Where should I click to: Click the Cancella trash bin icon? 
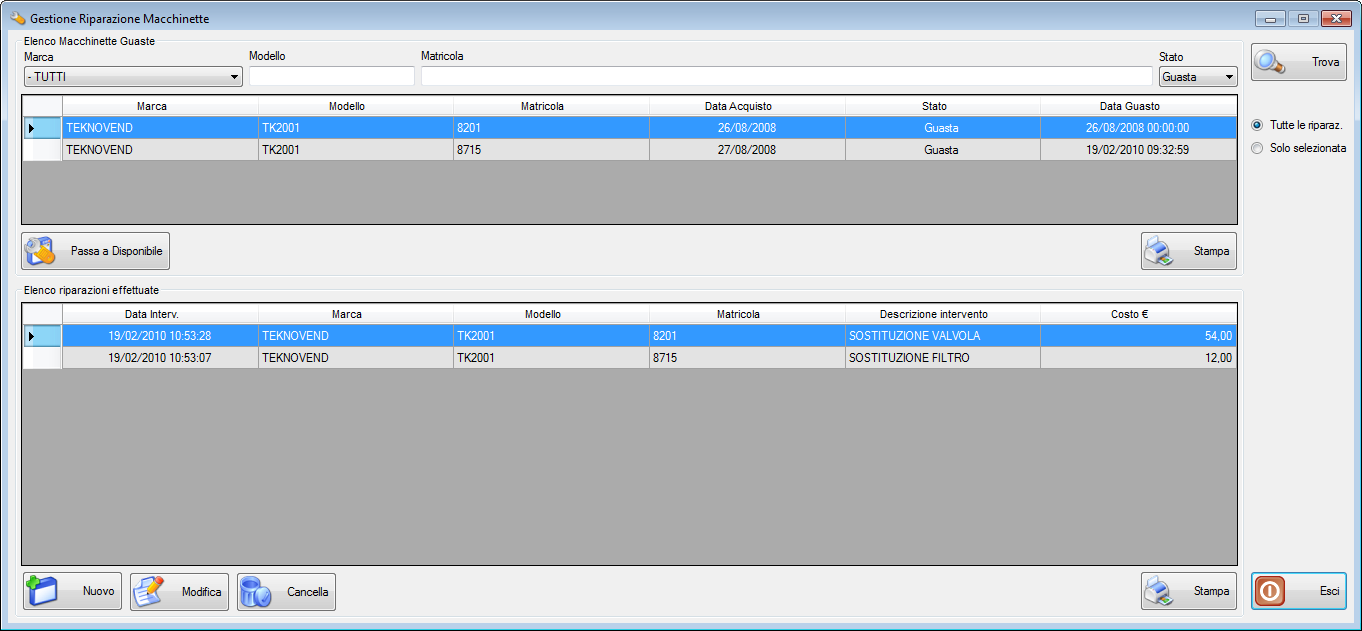[256, 591]
